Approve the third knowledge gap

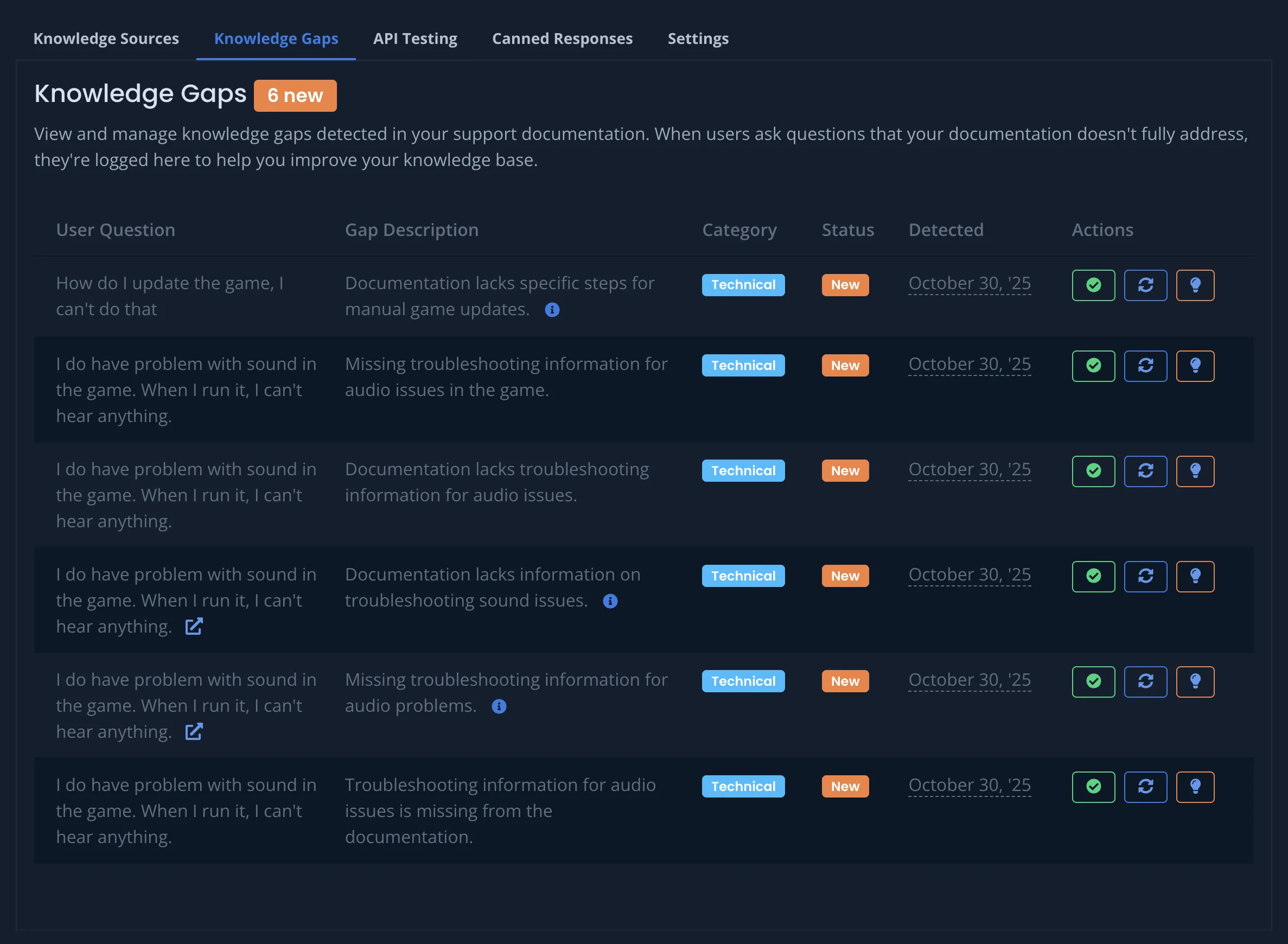[1093, 471]
